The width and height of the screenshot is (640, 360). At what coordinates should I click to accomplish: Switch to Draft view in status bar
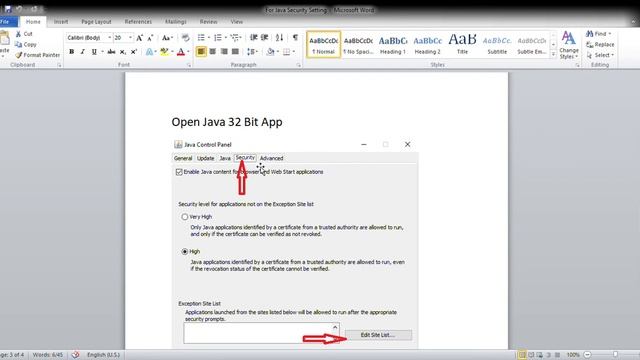point(557,355)
